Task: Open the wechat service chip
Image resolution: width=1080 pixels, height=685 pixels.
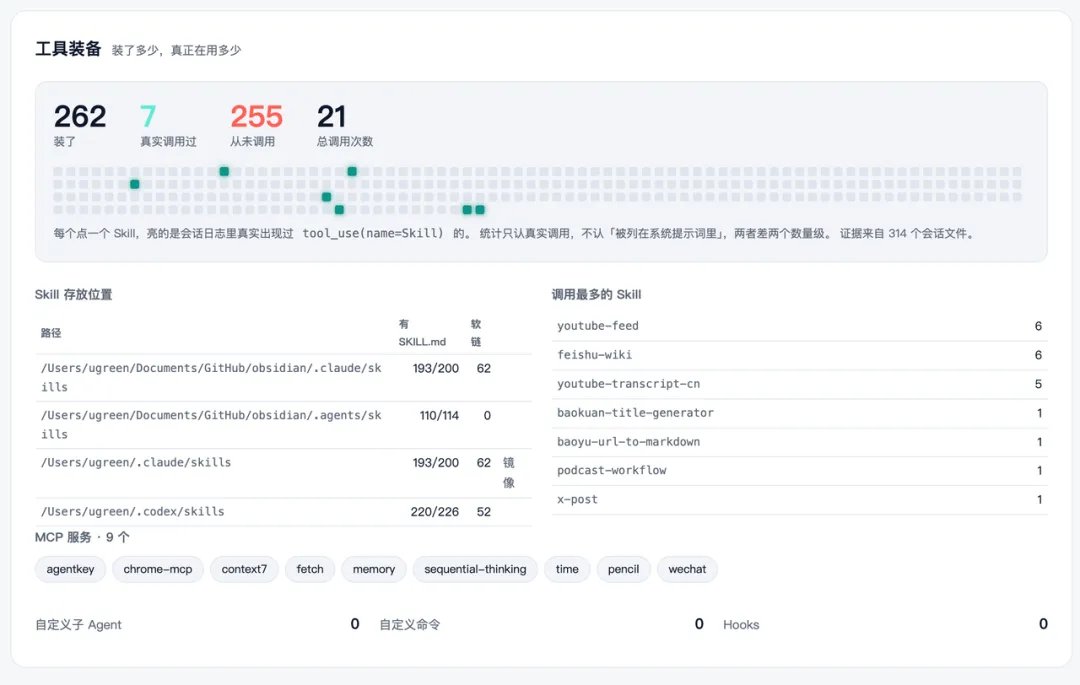Action: 687,569
